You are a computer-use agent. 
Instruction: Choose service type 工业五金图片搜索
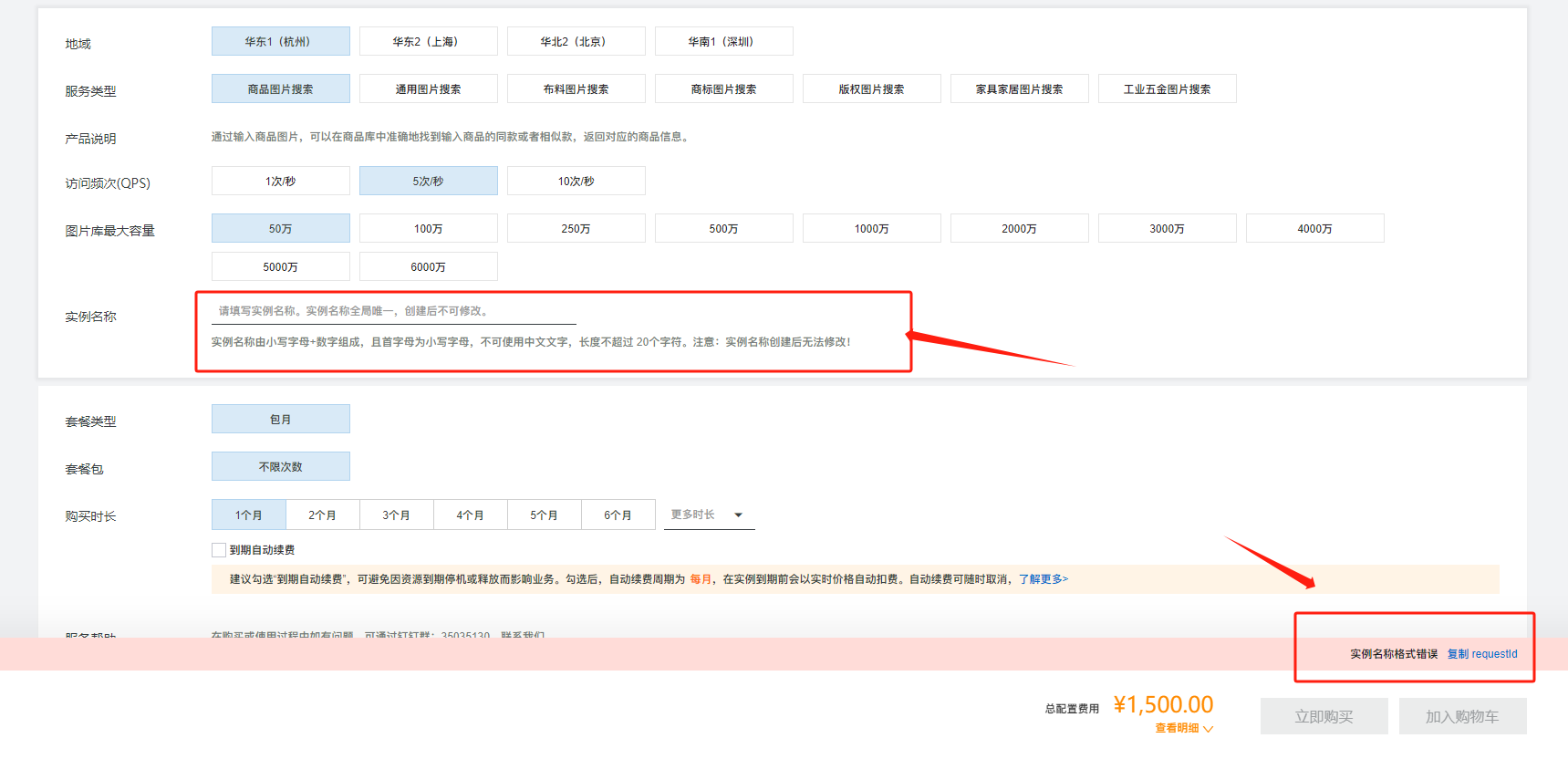(x=1168, y=88)
